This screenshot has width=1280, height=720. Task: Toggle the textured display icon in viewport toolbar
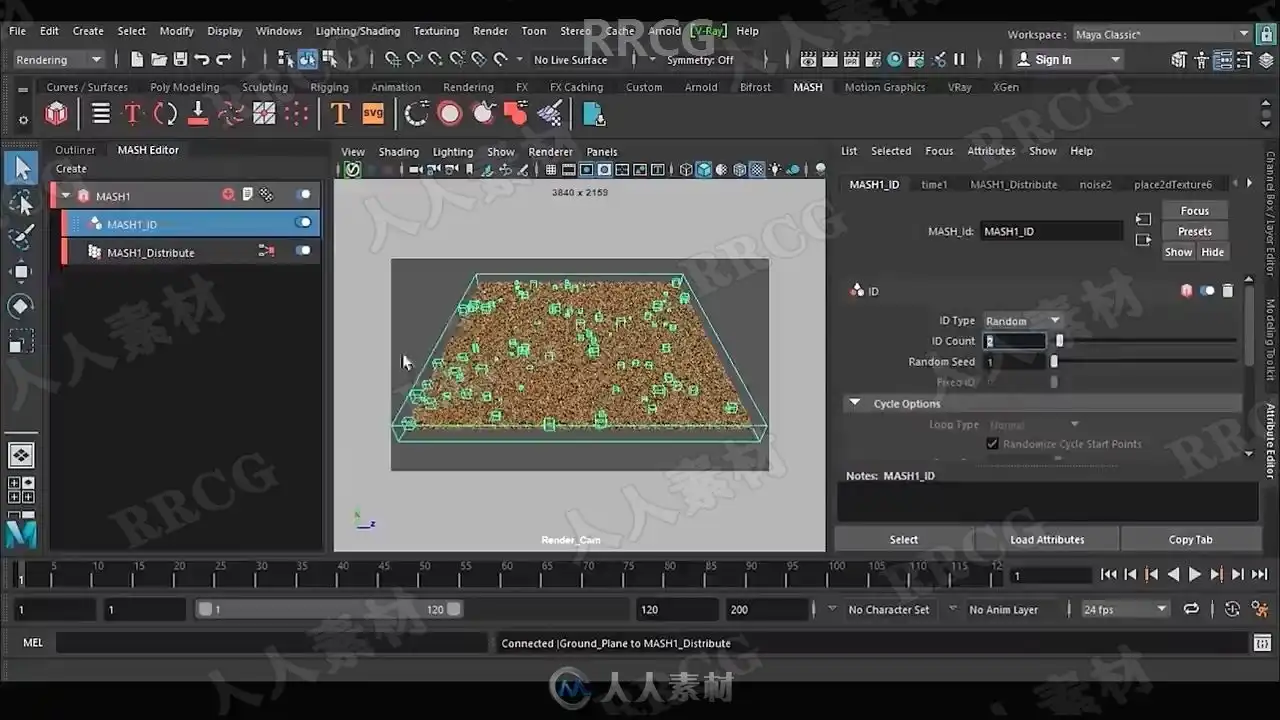(x=757, y=170)
